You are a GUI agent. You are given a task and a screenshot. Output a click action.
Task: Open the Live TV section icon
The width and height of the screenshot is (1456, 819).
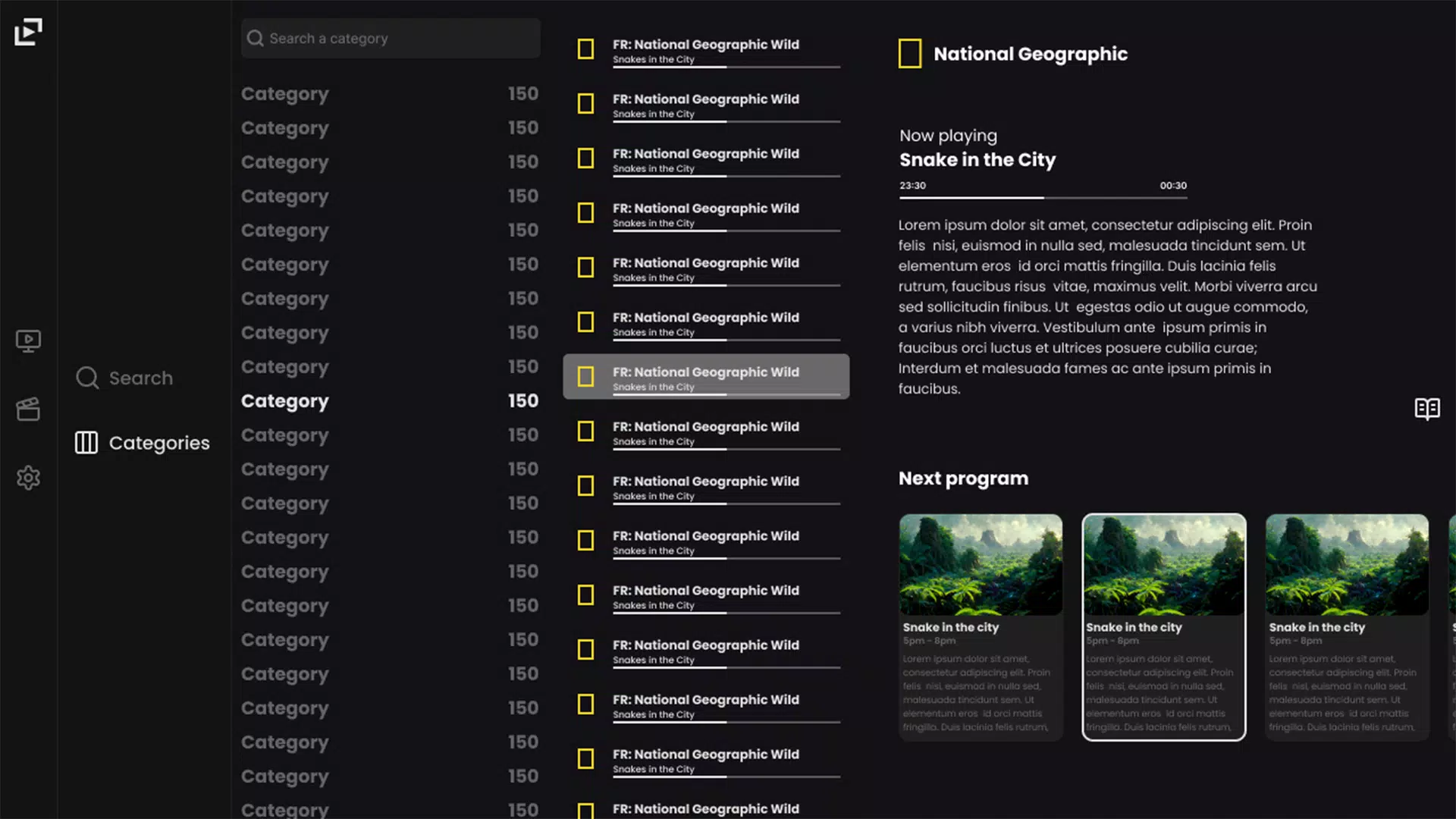[x=28, y=341]
